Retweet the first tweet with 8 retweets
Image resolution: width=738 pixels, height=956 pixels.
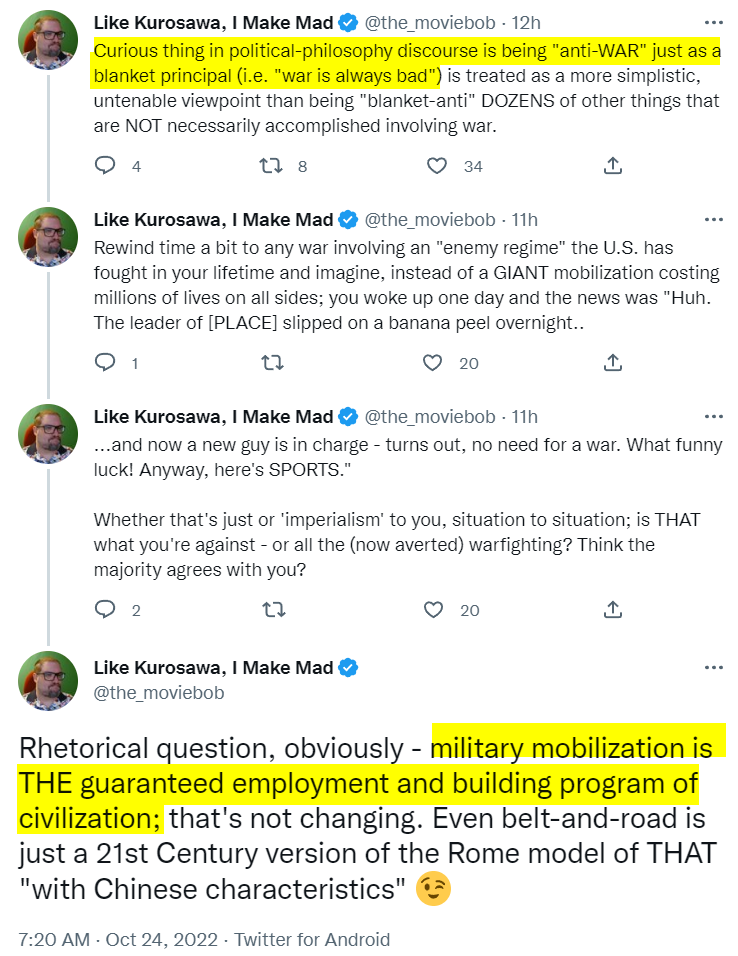(x=270, y=166)
